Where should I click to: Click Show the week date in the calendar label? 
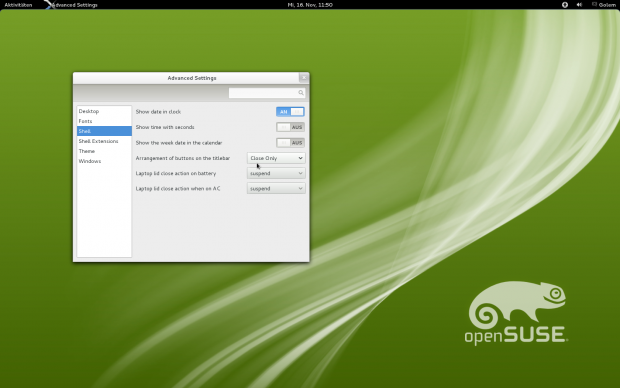pyautogui.click(x=179, y=143)
